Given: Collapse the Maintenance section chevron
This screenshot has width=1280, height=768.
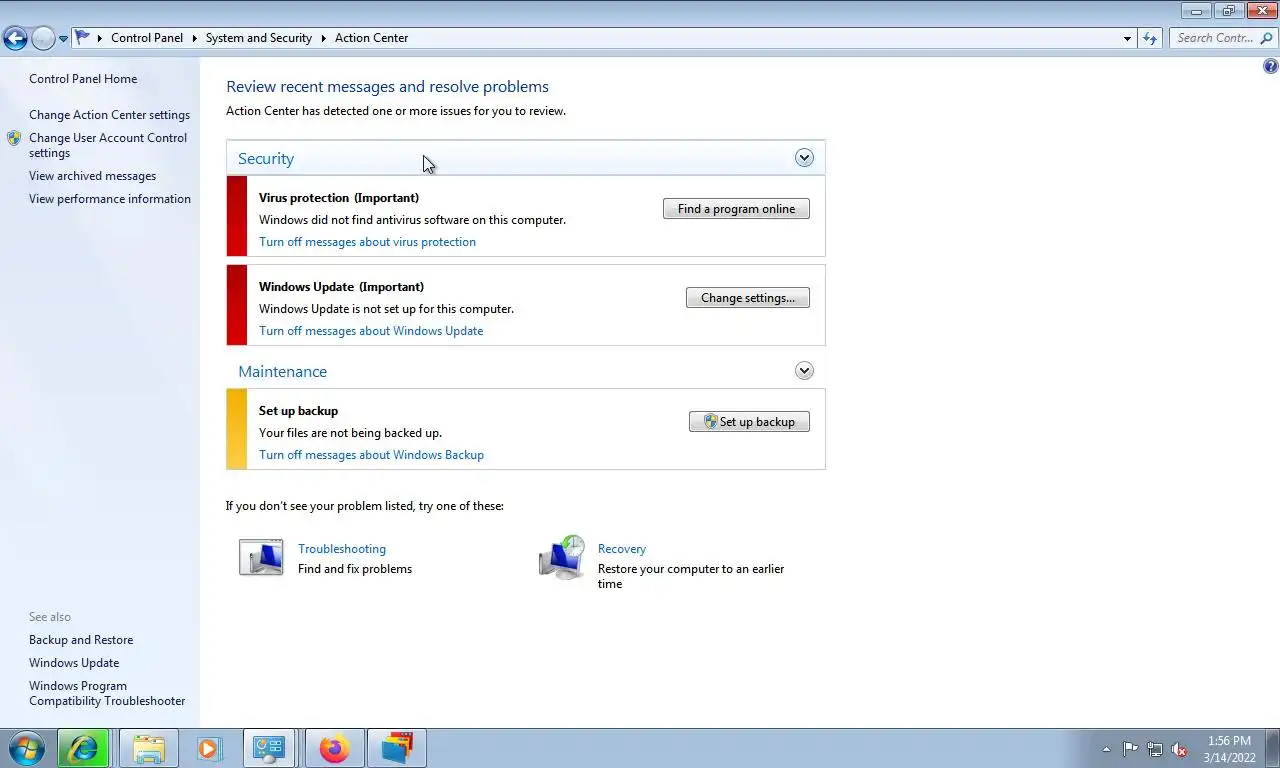Looking at the screenshot, I should tap(804, 371).
